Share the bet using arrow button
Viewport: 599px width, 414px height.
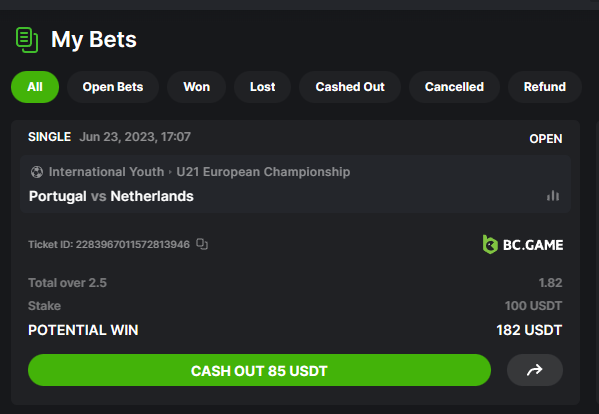[x=534, y=370]
